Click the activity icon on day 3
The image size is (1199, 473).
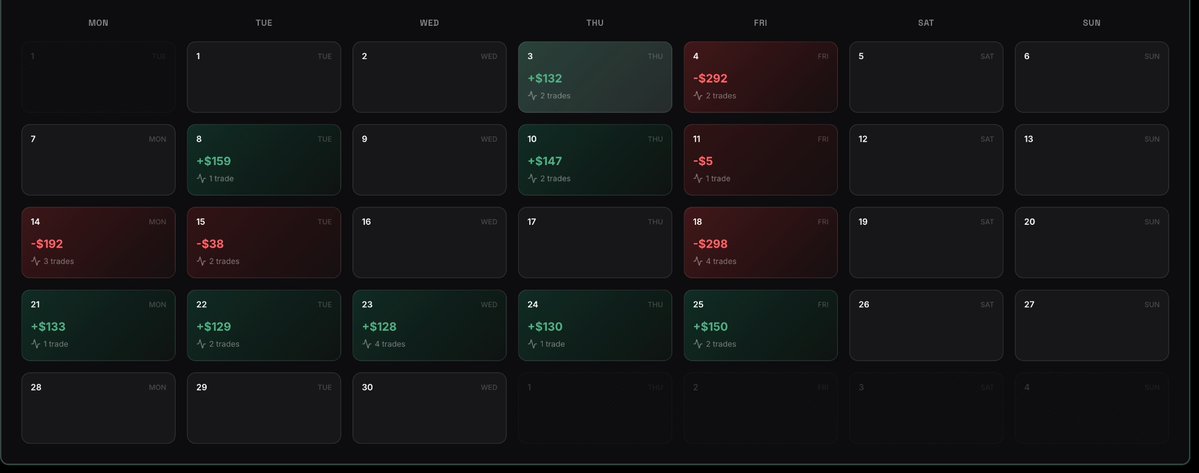click(x=532, y=96)
